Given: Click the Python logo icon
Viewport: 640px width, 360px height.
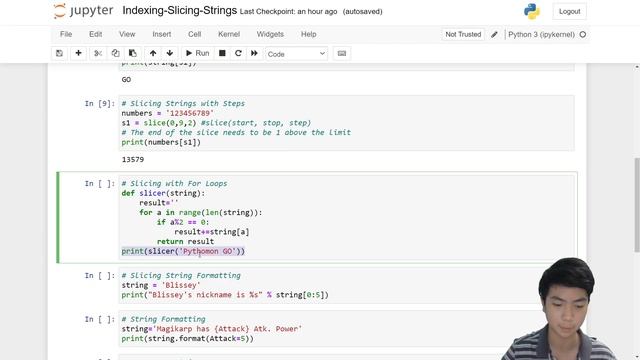Looking at the screenshot, I should click(532, 11).
